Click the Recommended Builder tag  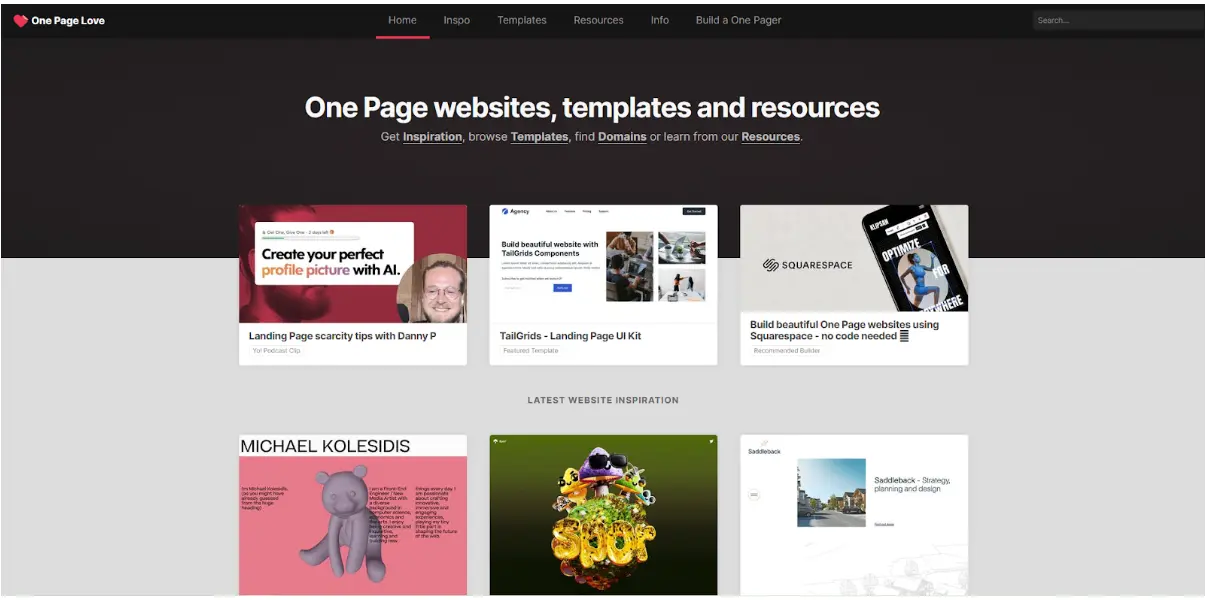click(x=787, y=351)
